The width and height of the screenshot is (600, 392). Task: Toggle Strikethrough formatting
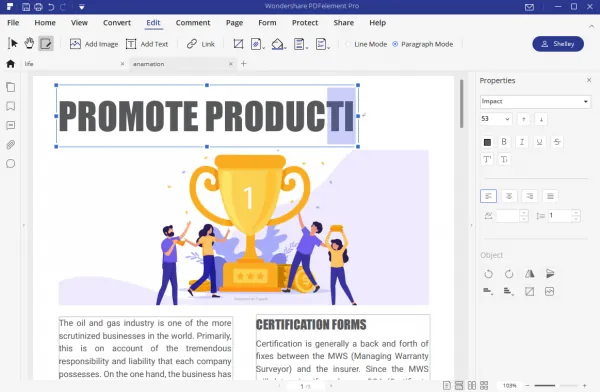click(557, 142)
